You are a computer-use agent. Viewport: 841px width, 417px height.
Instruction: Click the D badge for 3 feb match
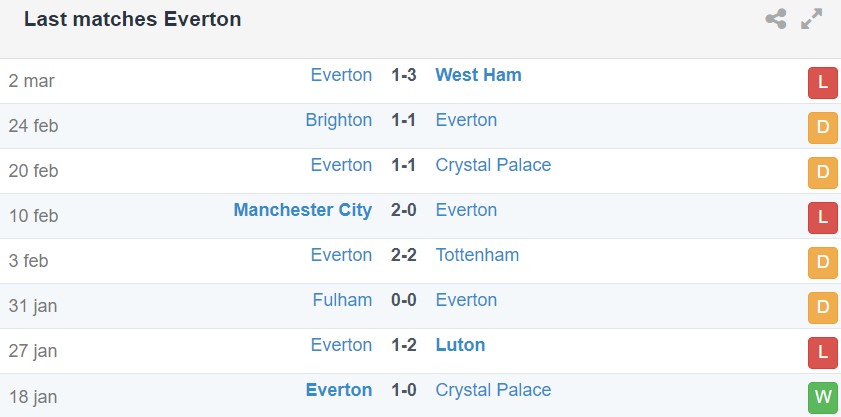tap(822, 263)
